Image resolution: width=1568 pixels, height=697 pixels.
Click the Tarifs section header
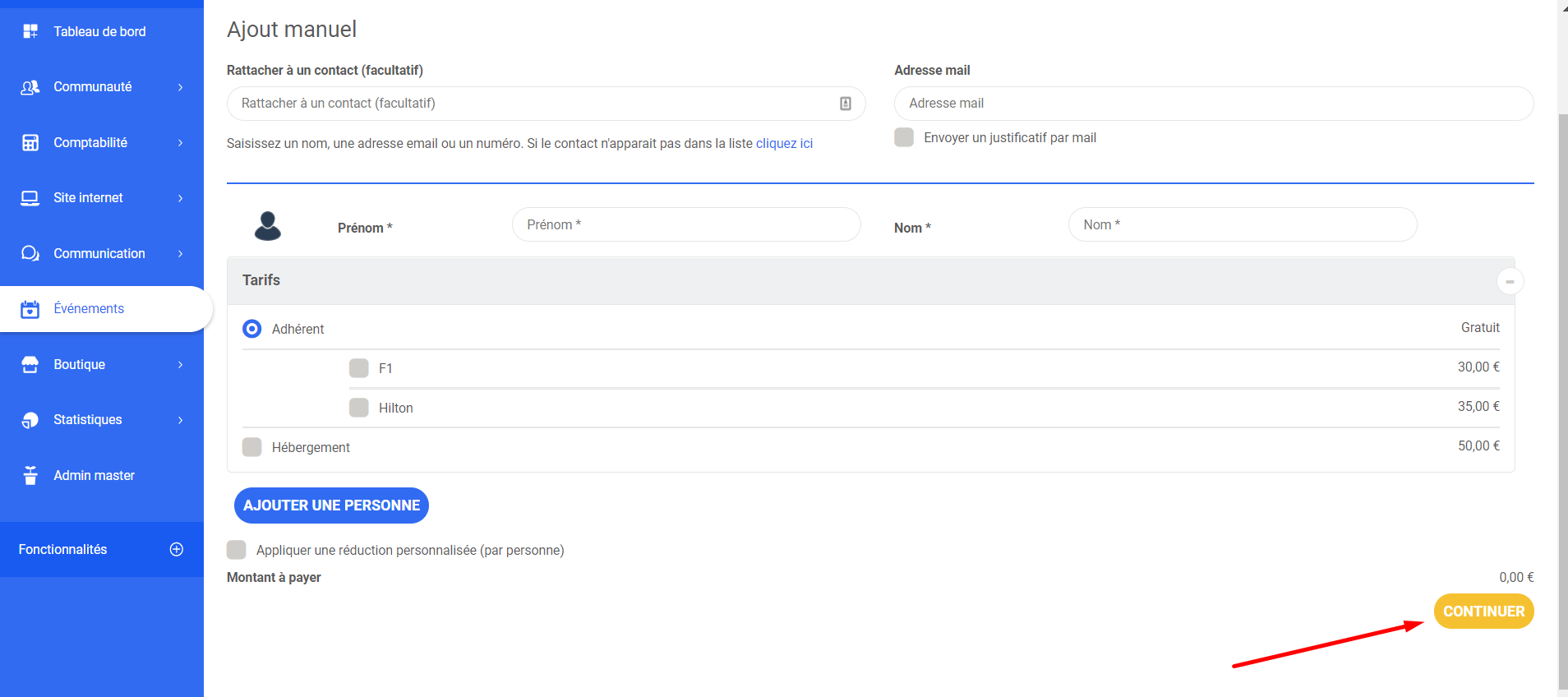click(x=870, y=281)
